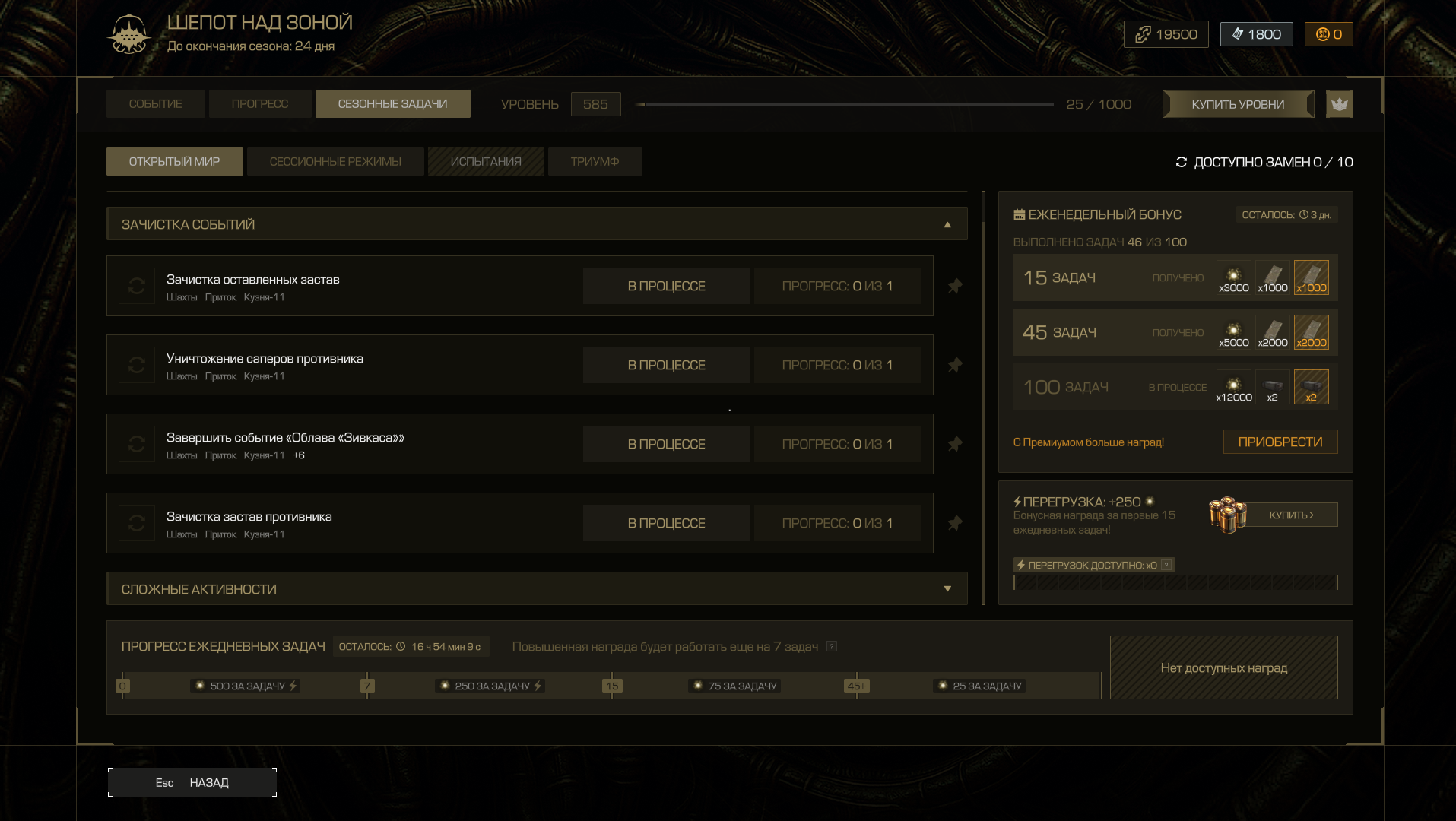Replace task Уничтожение саперов противника via refresh icon

[137, 365]
